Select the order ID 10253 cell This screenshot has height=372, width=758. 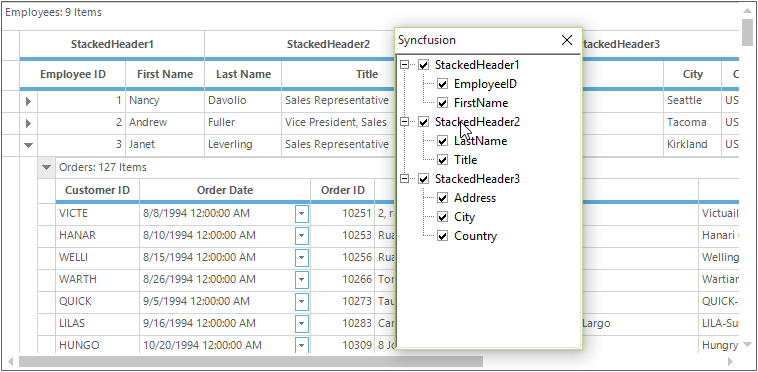[x=343, y=235]
